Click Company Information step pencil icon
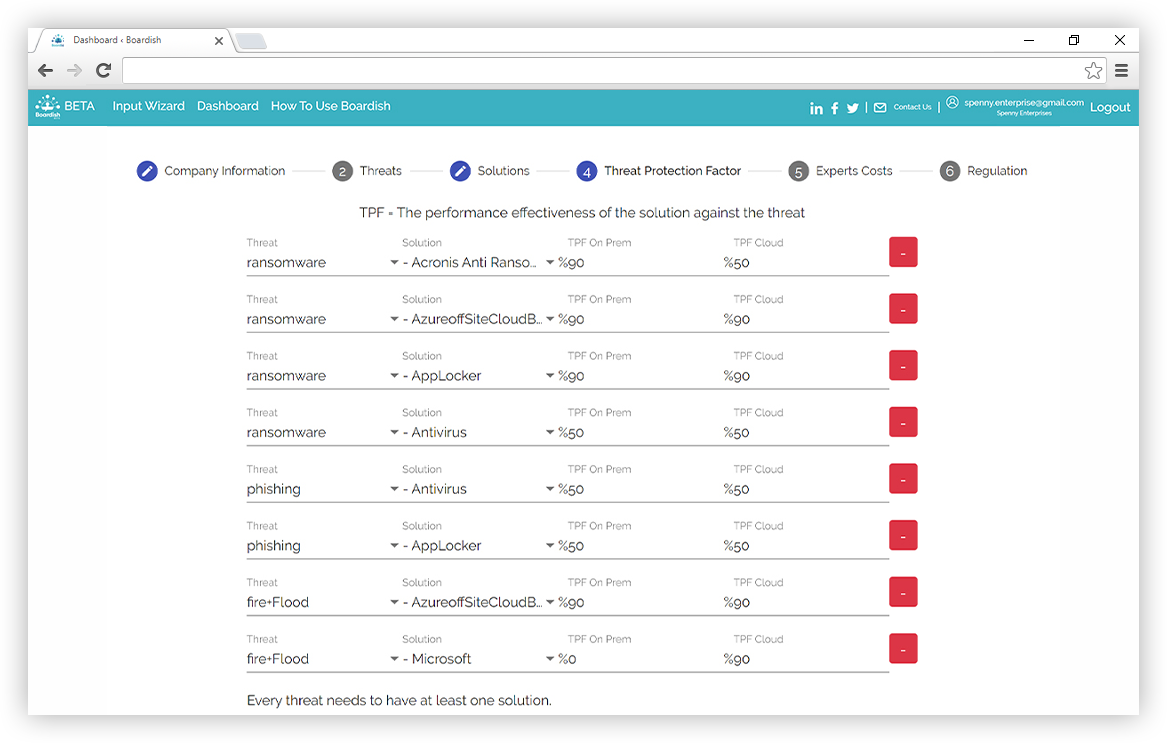This screenshot has width=1167, height=743. click(x=147, y=171)
